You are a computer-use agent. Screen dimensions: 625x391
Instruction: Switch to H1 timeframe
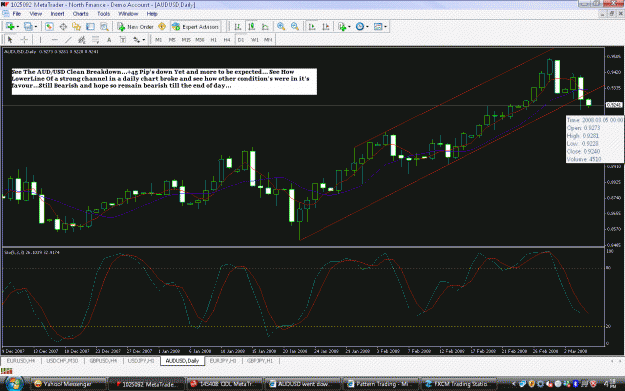click(214, 40)
